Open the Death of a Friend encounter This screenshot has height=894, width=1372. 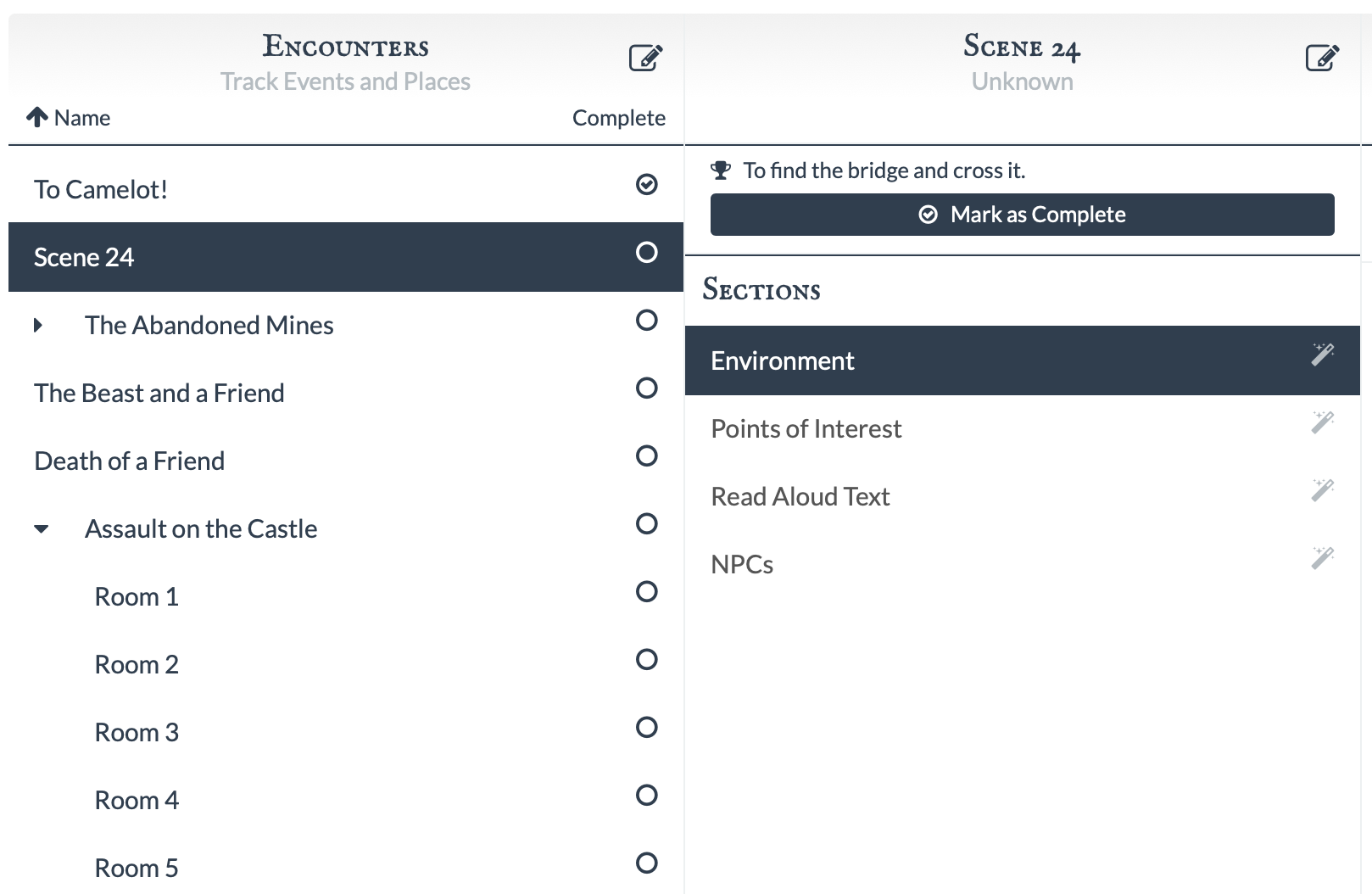point(346,461)
